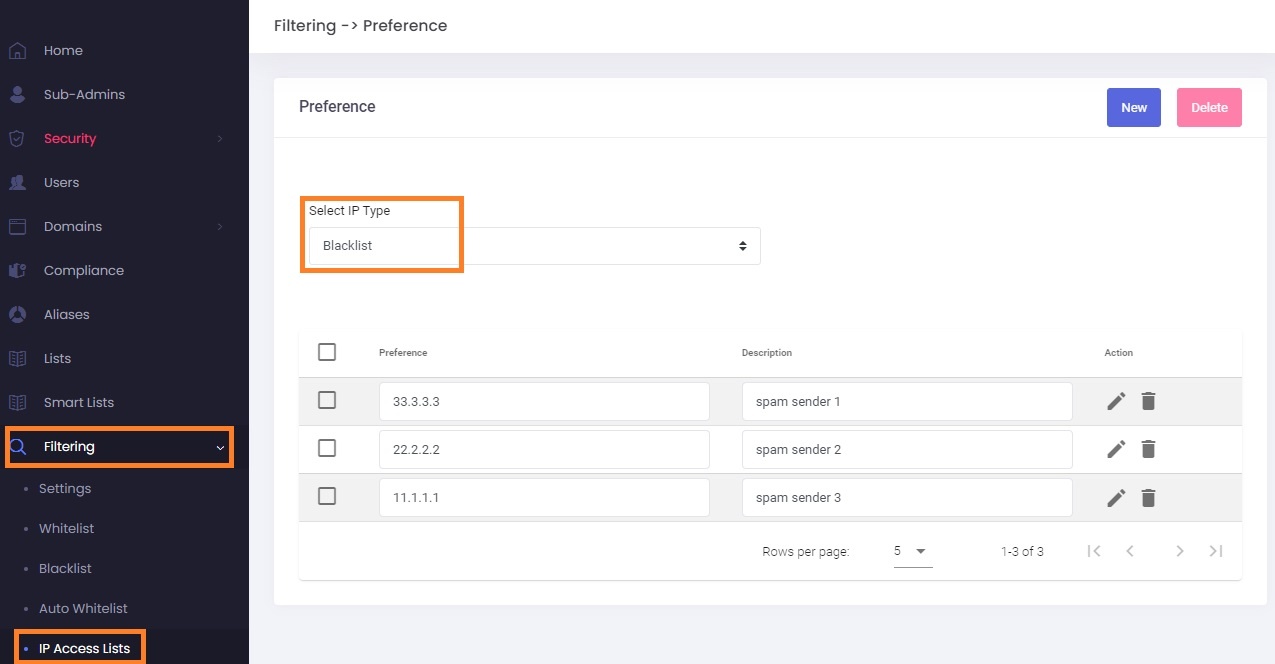Click the Smart Lists book icon
Screen dimensions: 1275x664
(x=17, y=403)
